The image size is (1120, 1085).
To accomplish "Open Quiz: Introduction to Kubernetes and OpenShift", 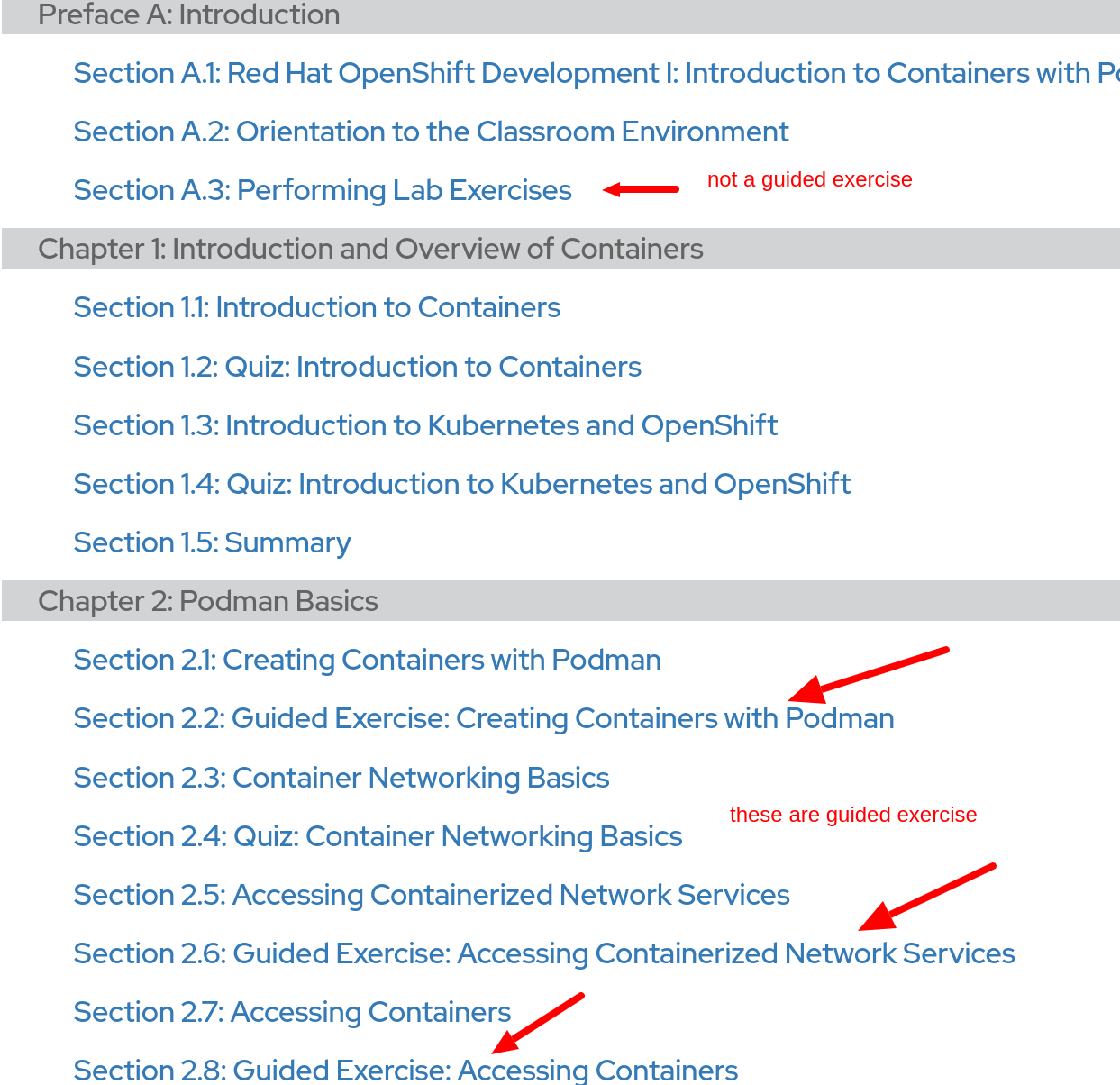I will tap(461, 484).
